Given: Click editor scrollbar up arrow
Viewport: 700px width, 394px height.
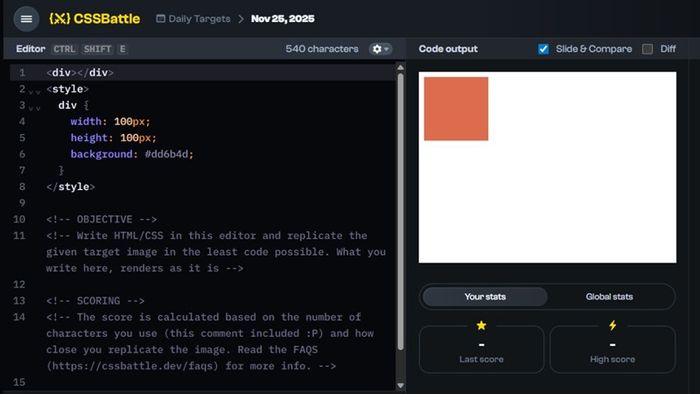Looking at the screenshot, I should (x=400, y=67).
